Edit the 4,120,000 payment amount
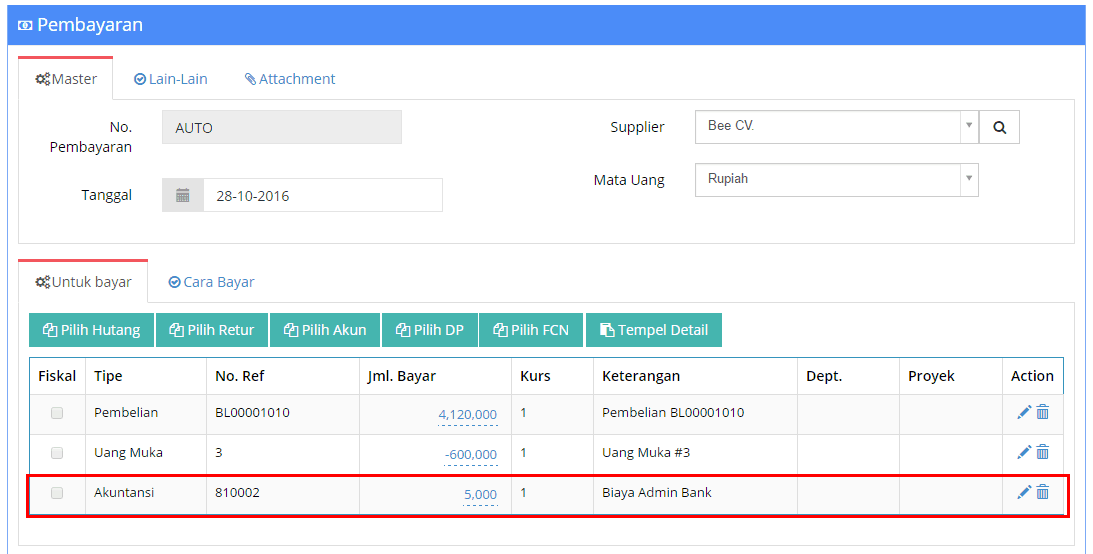Viewport: 1093px width, 554px height. point(468,415)
